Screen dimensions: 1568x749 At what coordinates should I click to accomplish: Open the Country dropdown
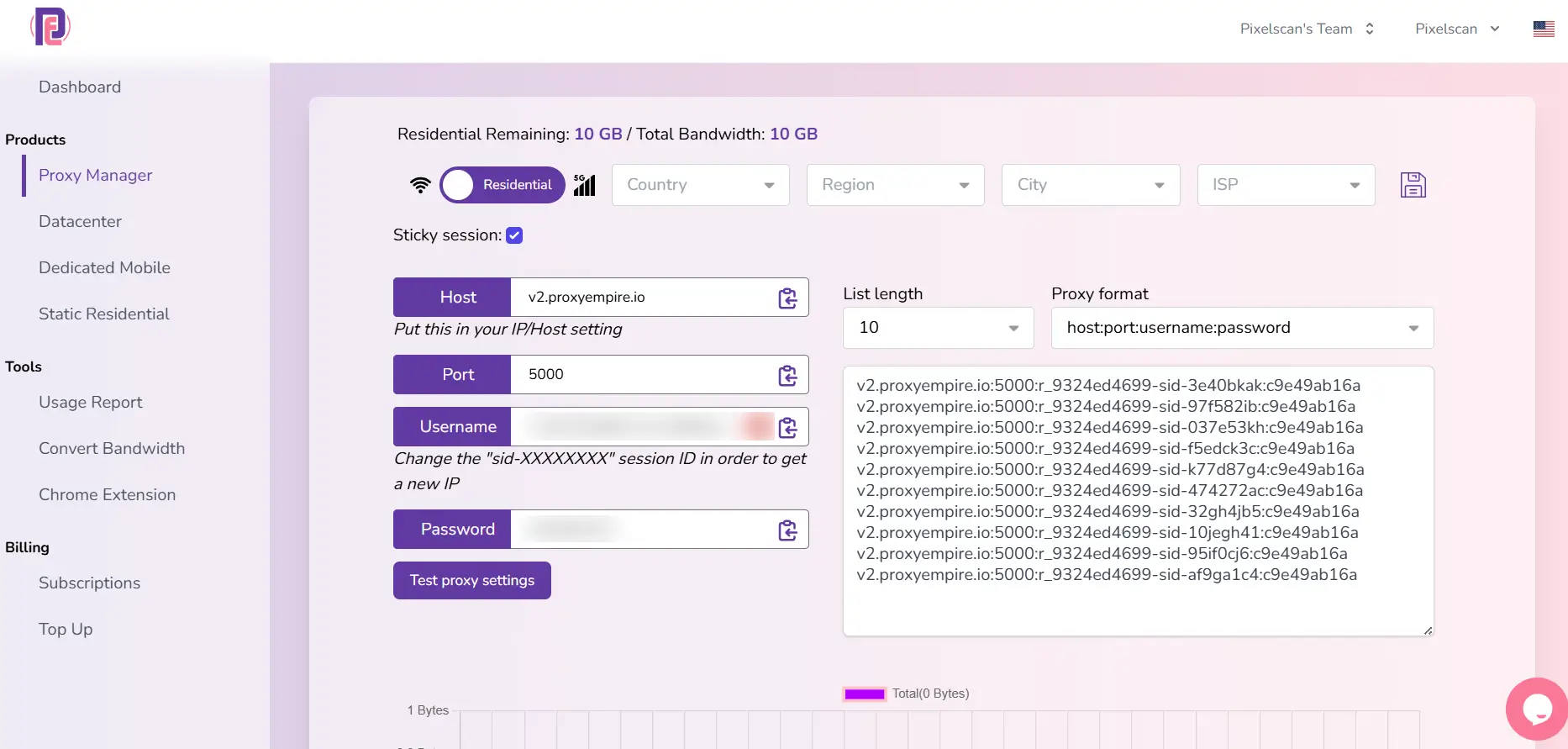701,185
